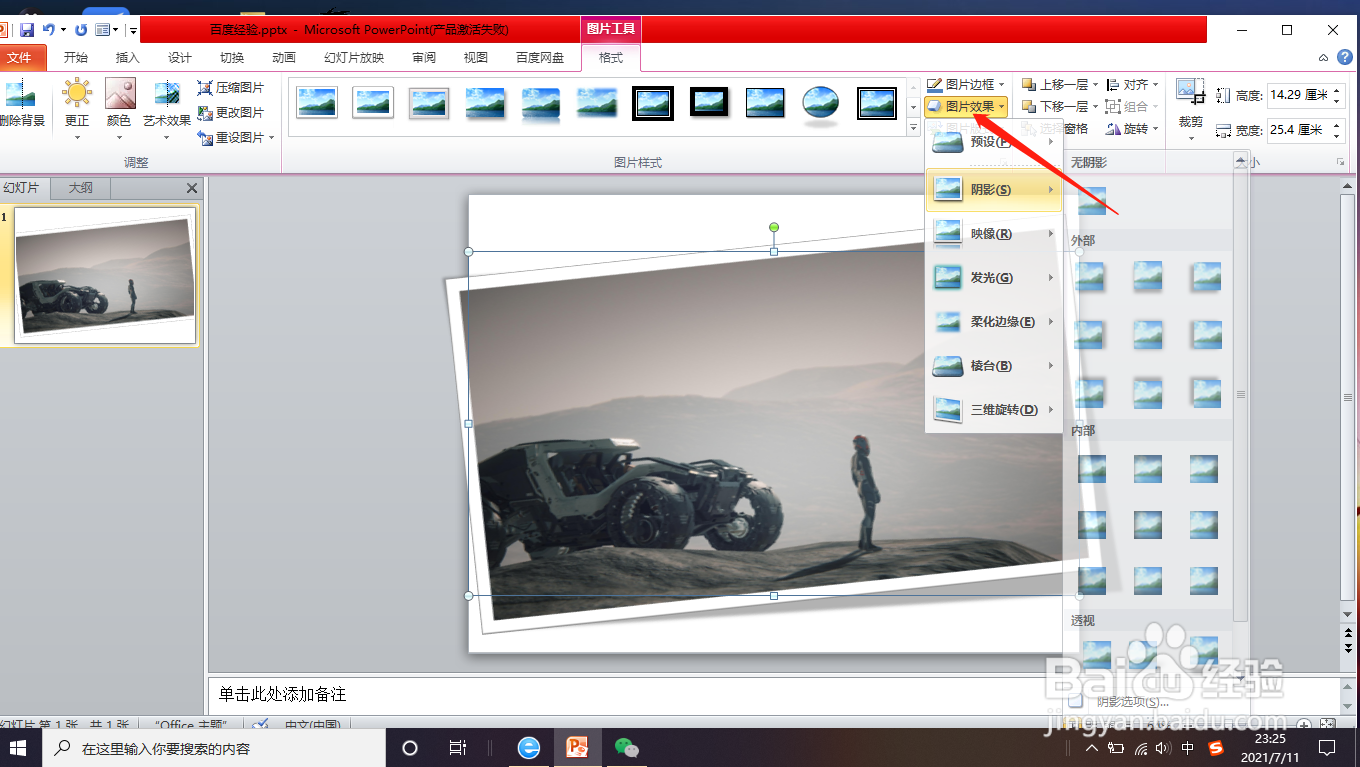
Task: Open the Preset (预设) effects submenu
Action: point(994,142)
